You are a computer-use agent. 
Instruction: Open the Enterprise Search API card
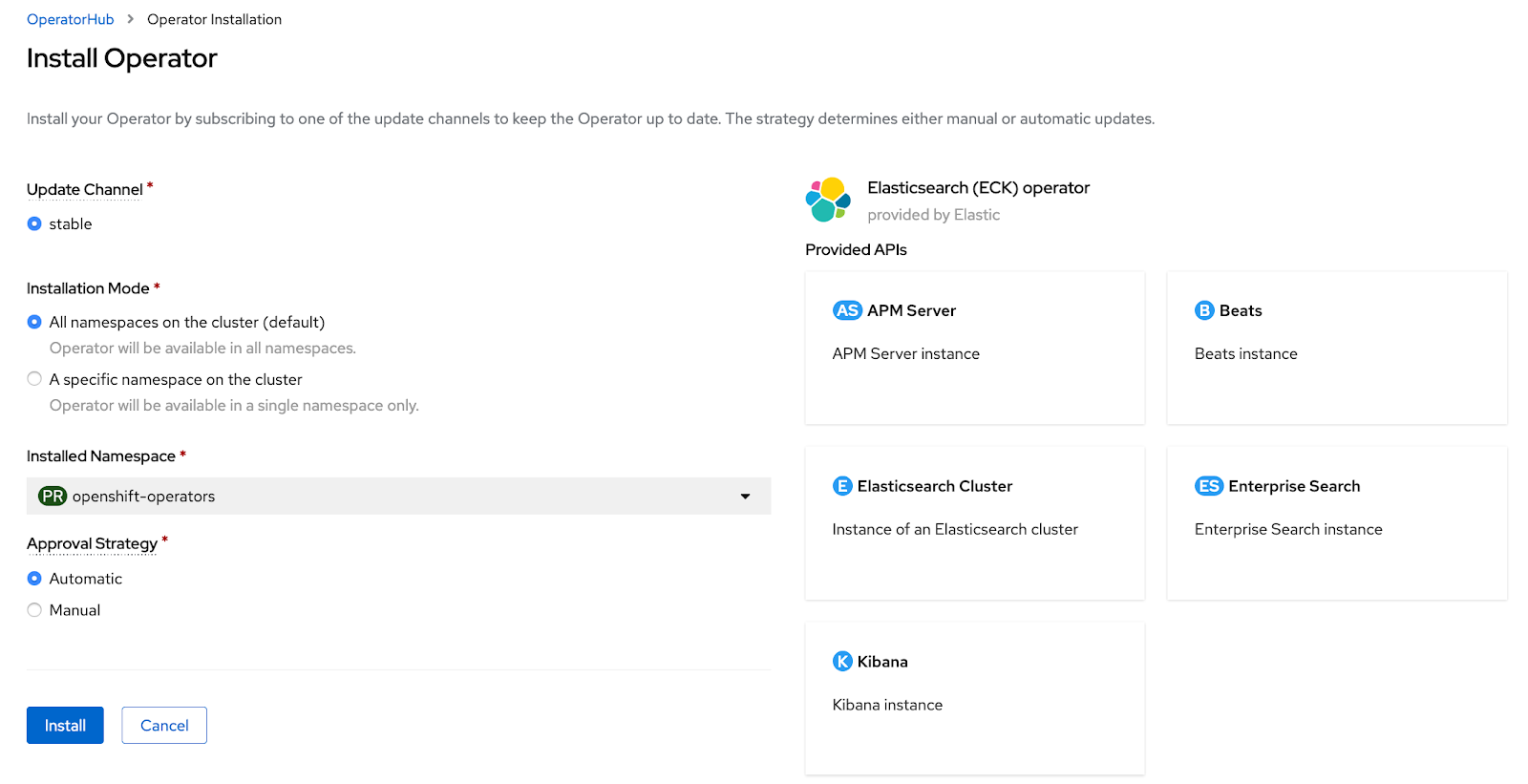tap(1337, 524)
